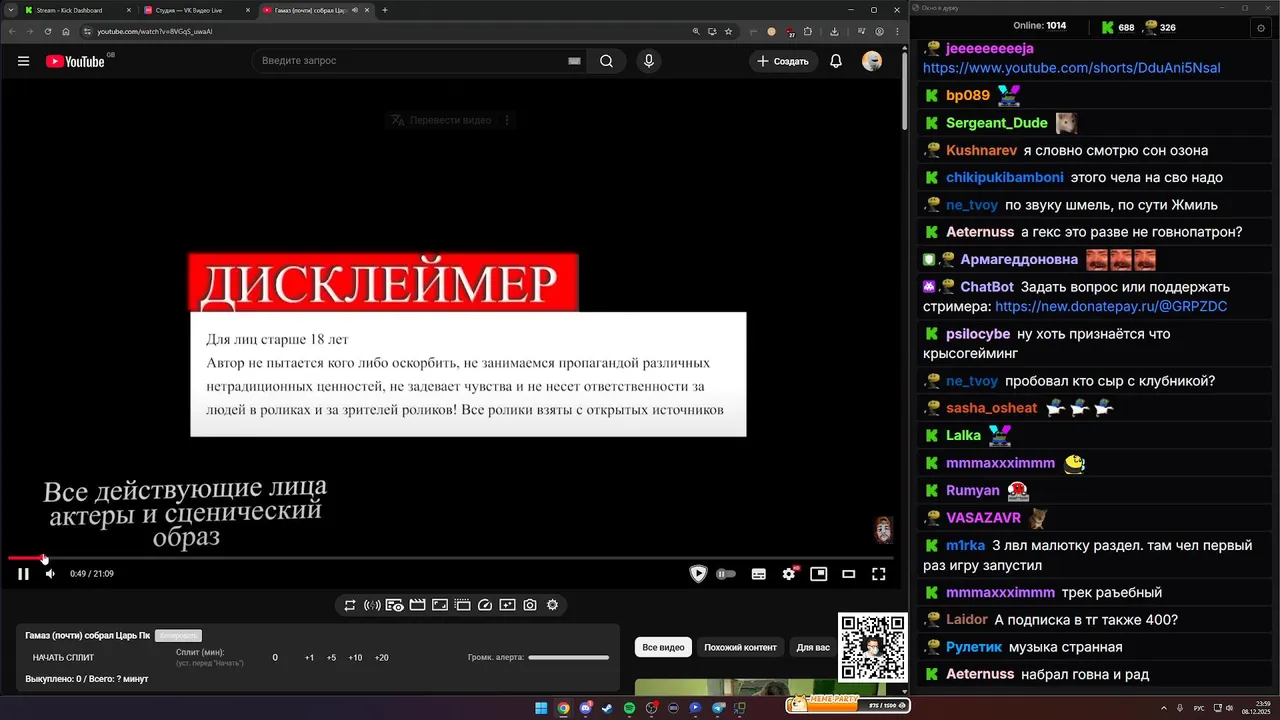Viewport: 1280px width, 720px height.
Task: Click the resize player icon in toolbar
Action: (x=440, y=605)
